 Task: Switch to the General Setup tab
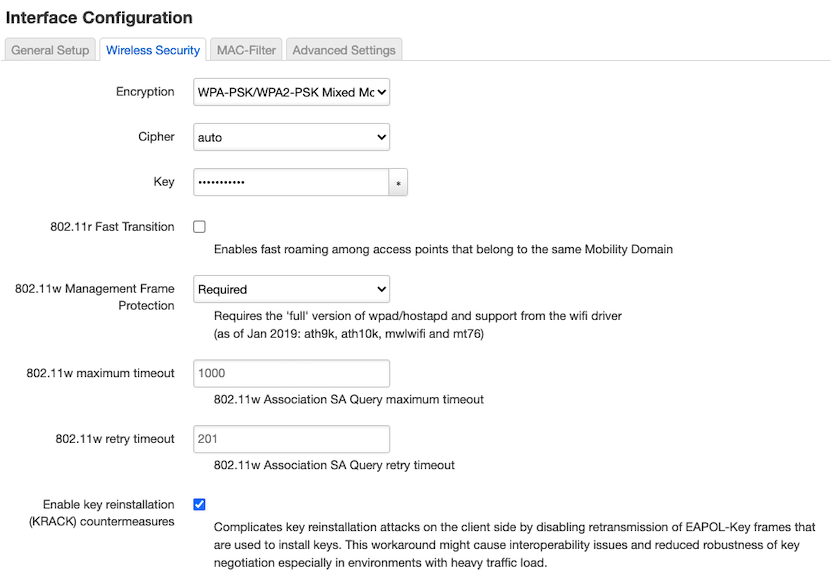click(x=50, y=50)
